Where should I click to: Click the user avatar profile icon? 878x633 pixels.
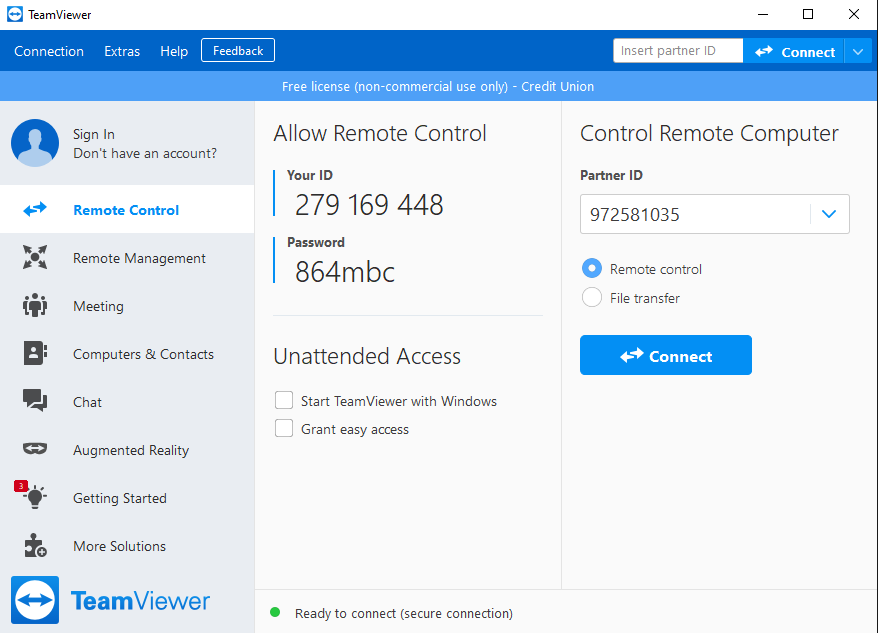point(35,143)
